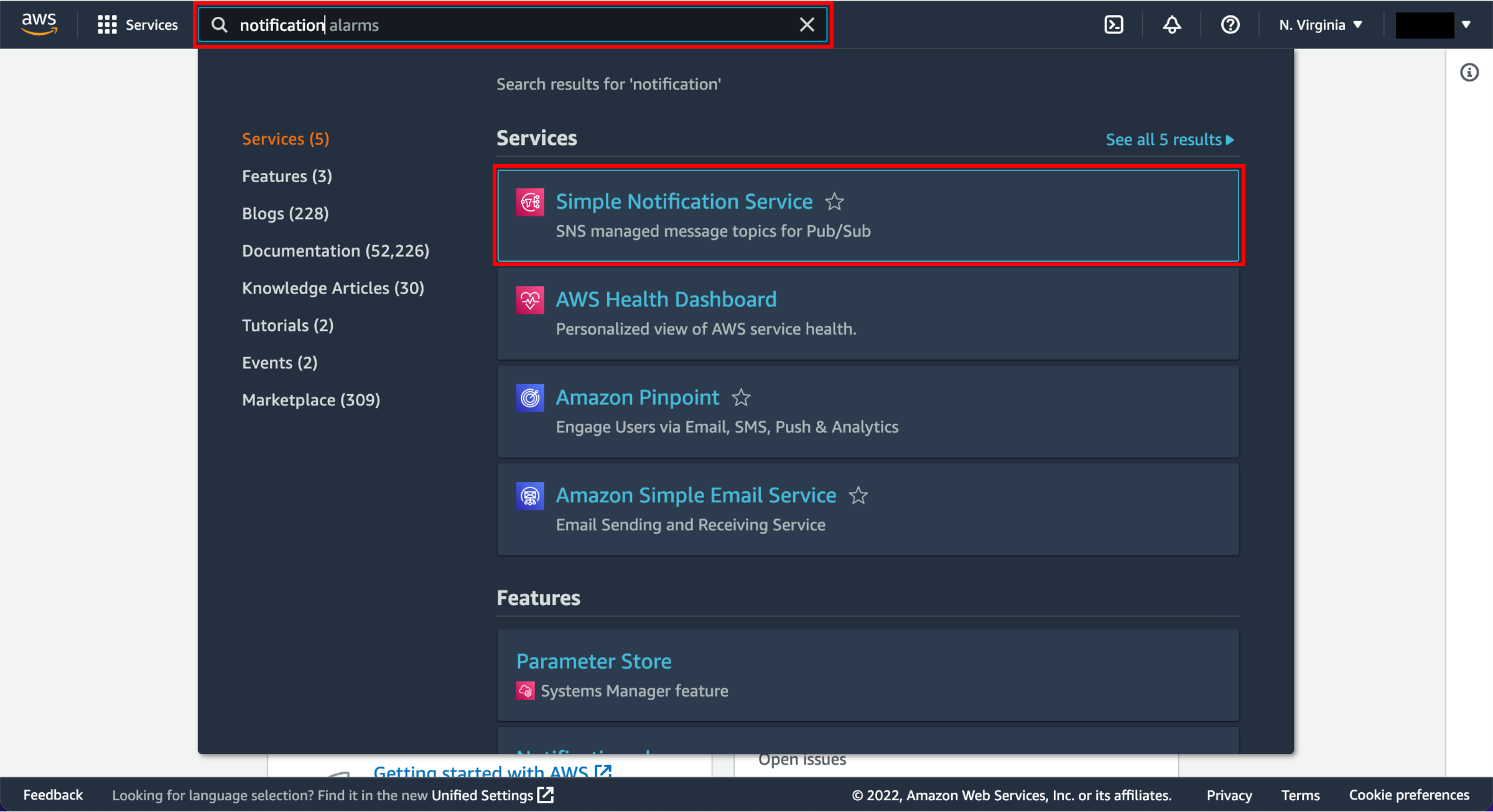1493x812 pixels.
Task: Click the Amazon Simple Email Service icon
Action: (529, 495)
